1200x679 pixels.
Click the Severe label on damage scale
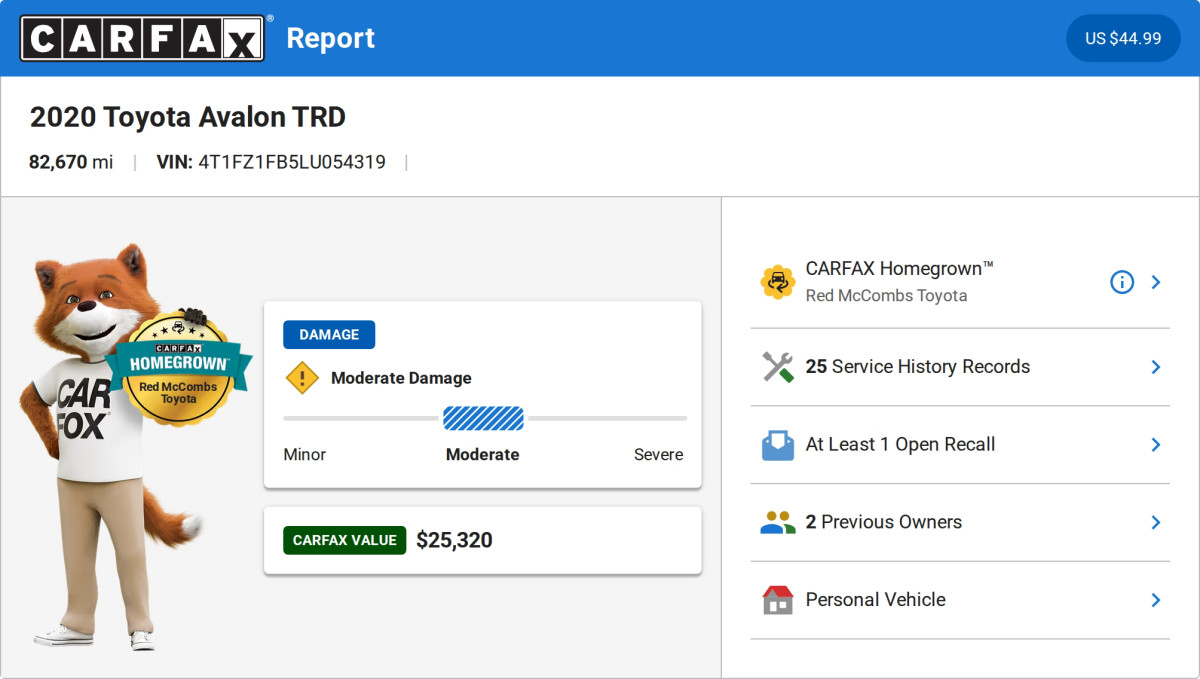pos(658,454)
